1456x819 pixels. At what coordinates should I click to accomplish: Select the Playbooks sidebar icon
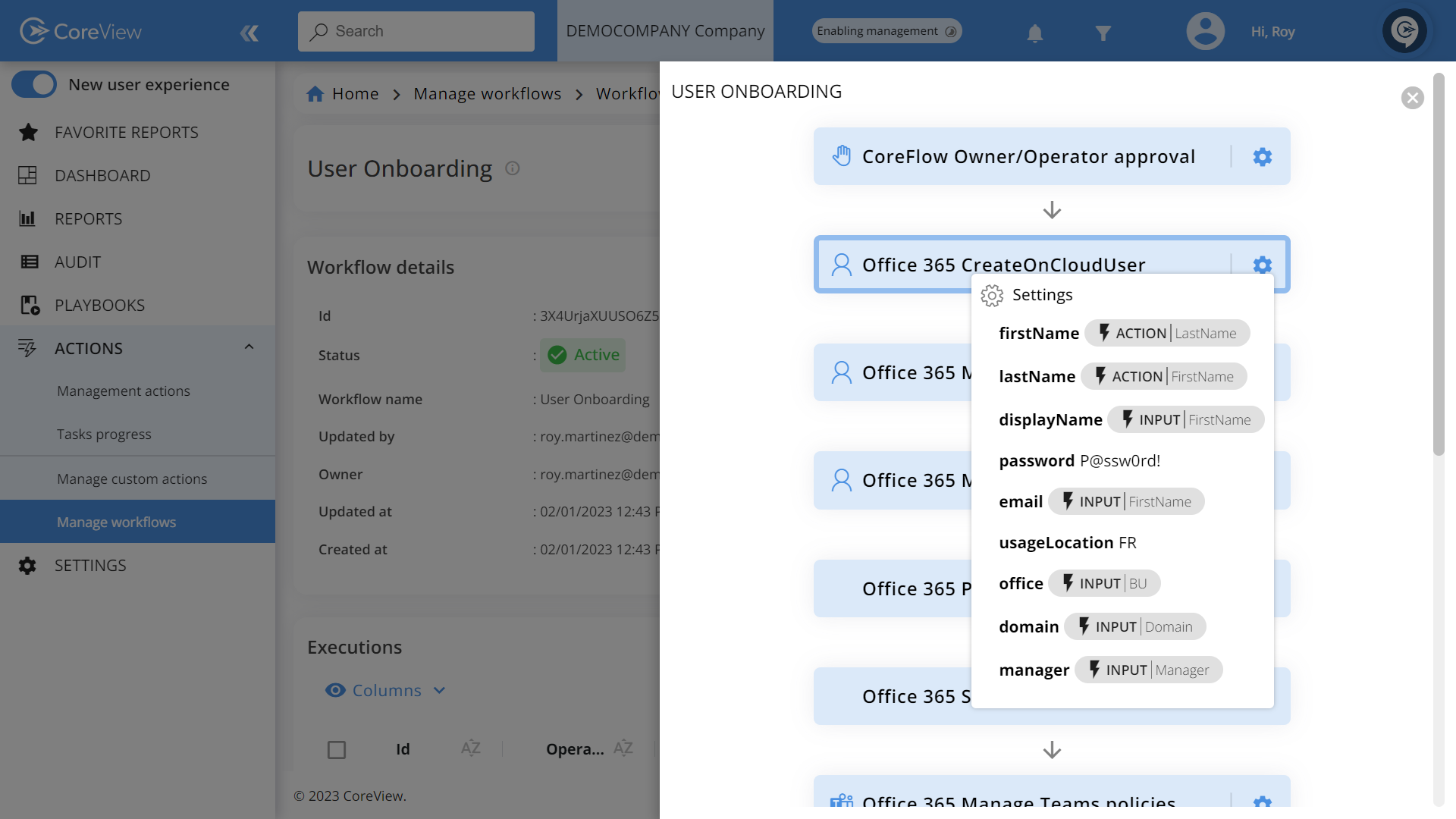(28, 305)
